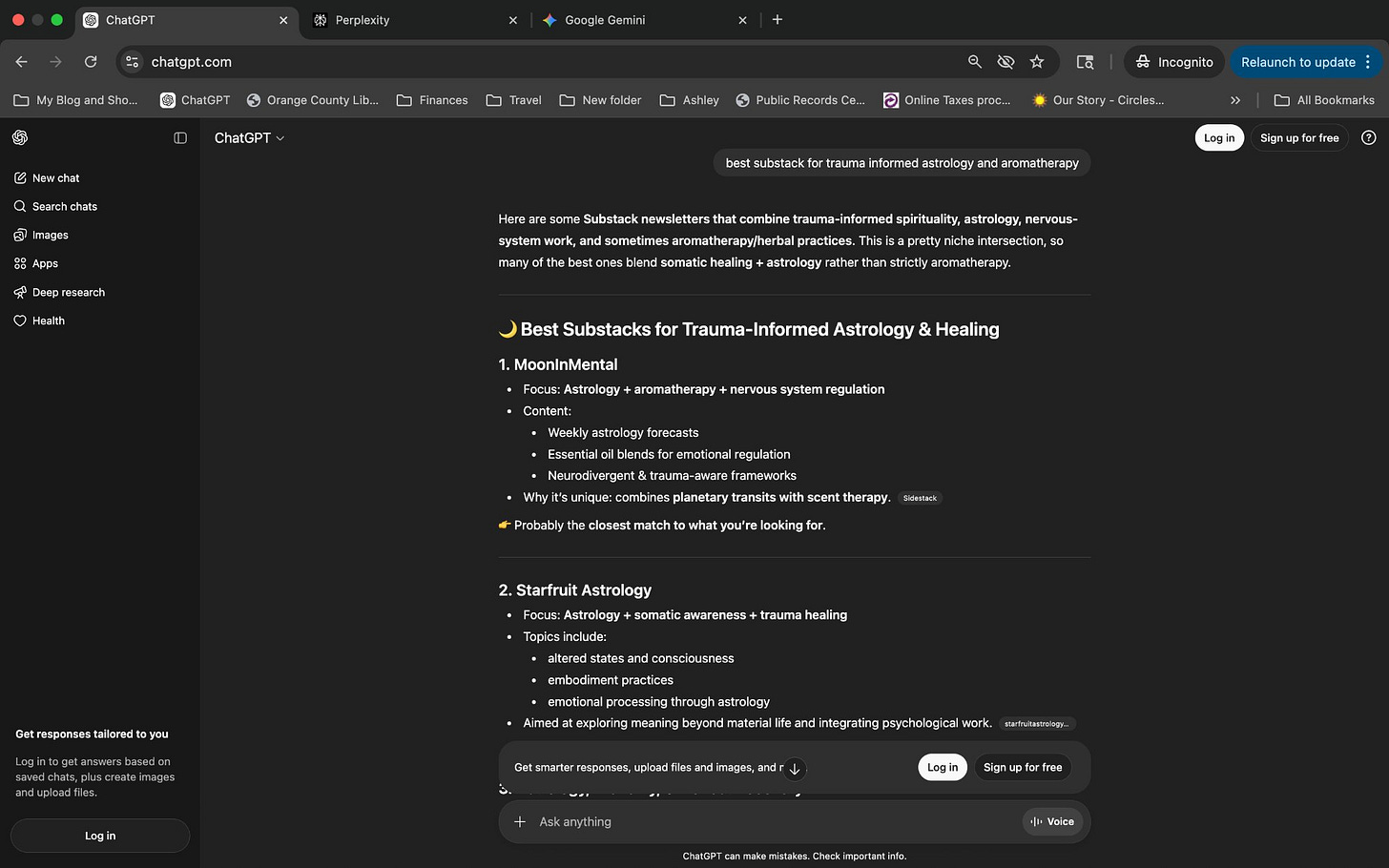This screenshot has width=1389, height=868.
Task: Start Voice mode button
Action: pyautogui.click(x=1052, y=822)
